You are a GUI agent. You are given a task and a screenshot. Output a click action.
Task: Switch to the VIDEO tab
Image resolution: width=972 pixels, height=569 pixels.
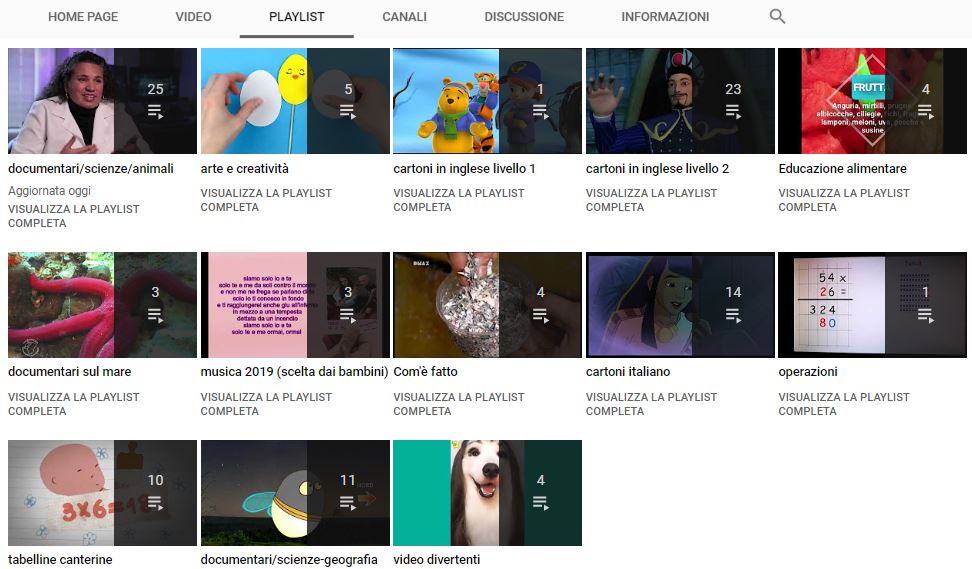pos(193,17)
